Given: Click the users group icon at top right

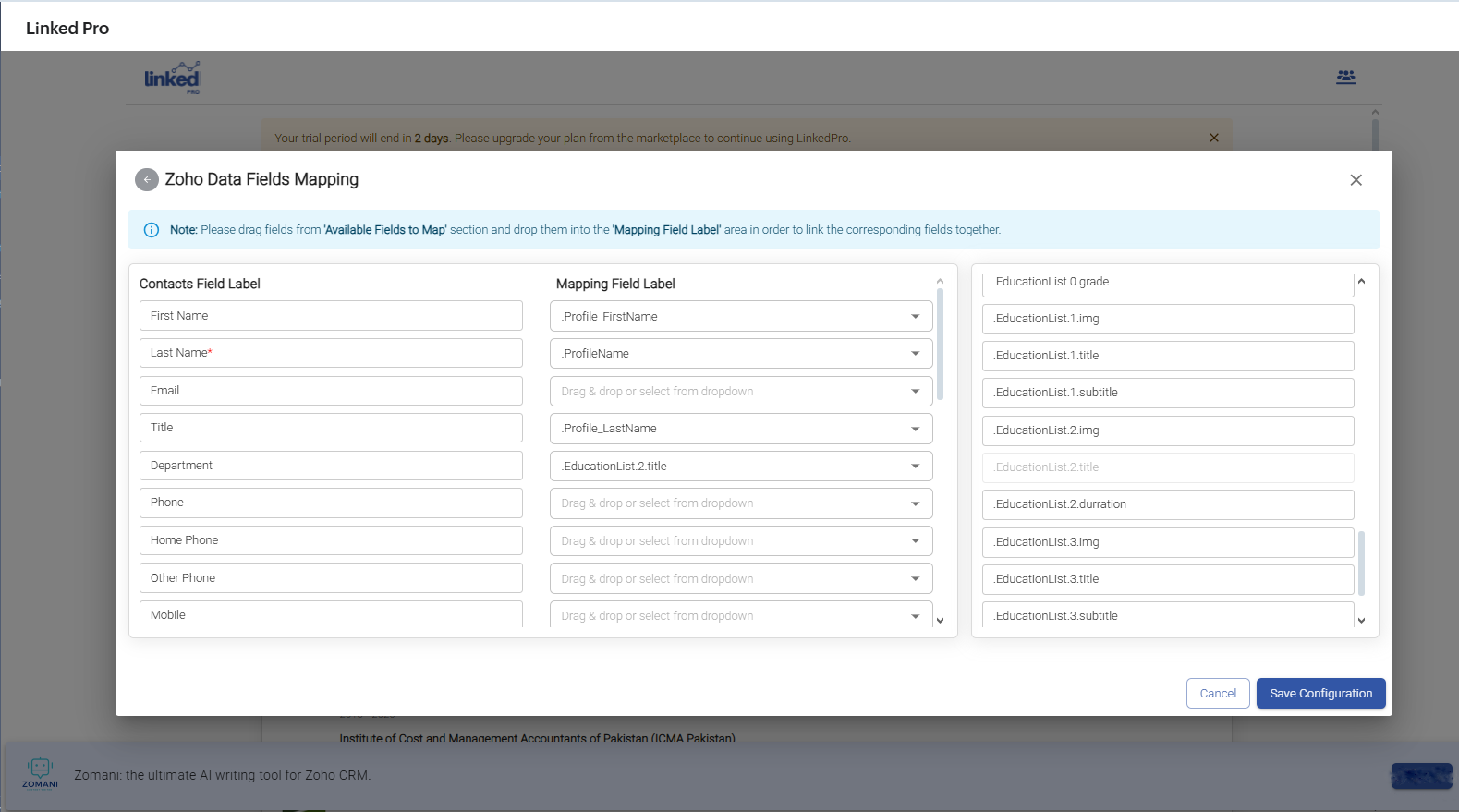Looking at the screenshot, I should point(1345,77).
